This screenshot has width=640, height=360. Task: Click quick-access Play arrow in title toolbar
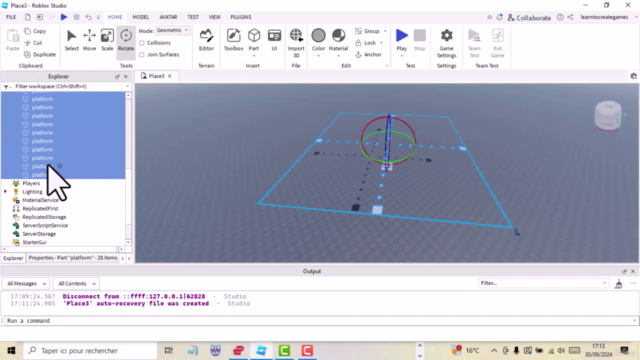pyautogui.click(x=64, y=17)
